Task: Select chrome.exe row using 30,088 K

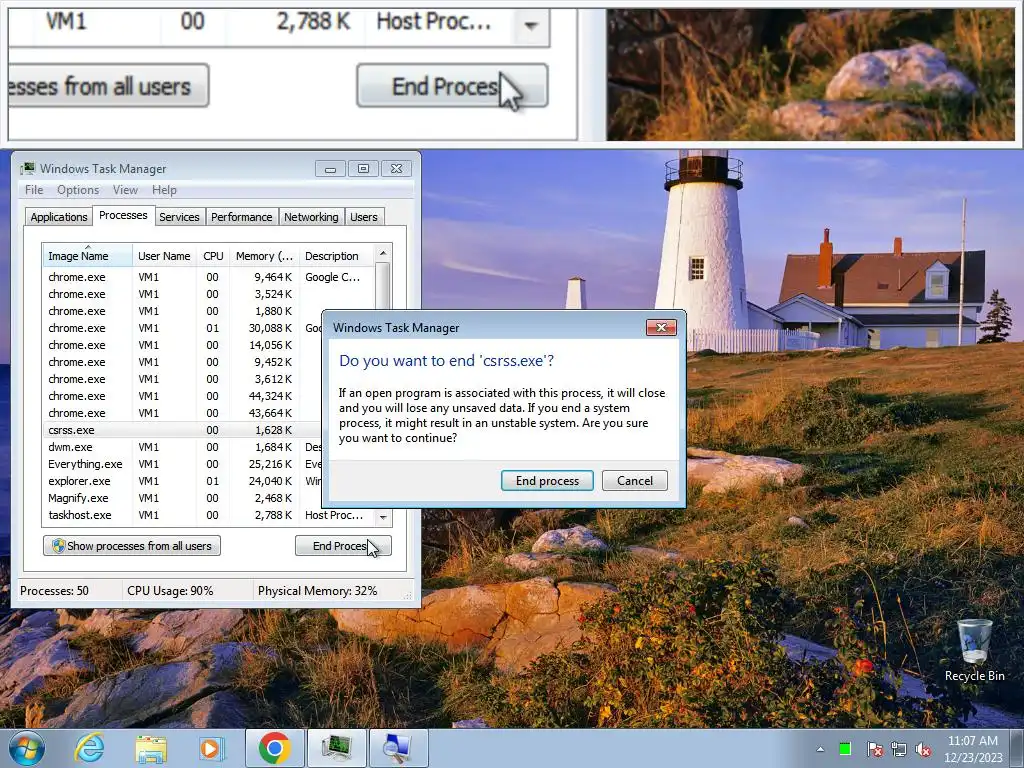Action: (183, 328)
